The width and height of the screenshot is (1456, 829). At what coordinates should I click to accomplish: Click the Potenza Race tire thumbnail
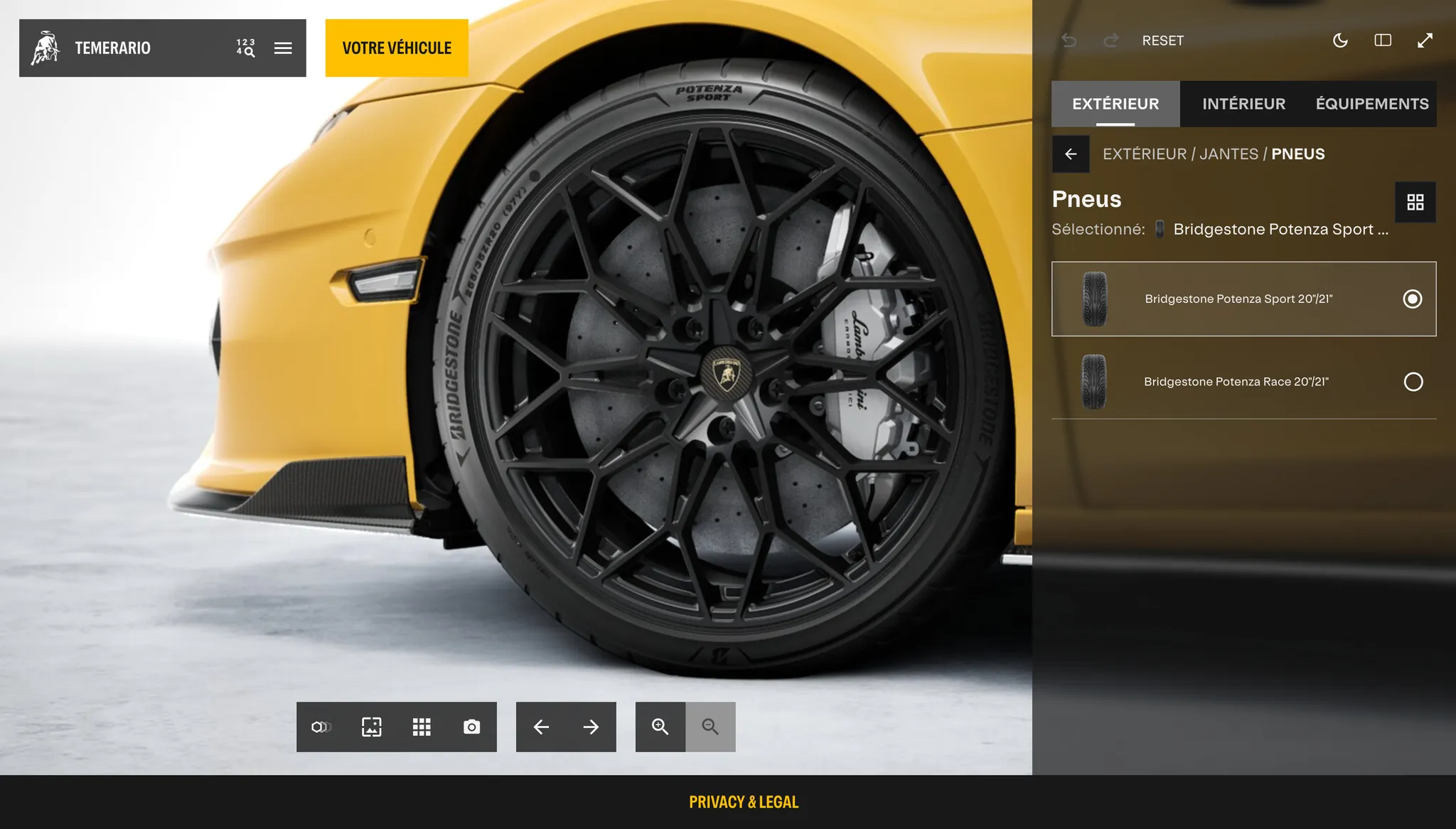(x=1094, y=382)
